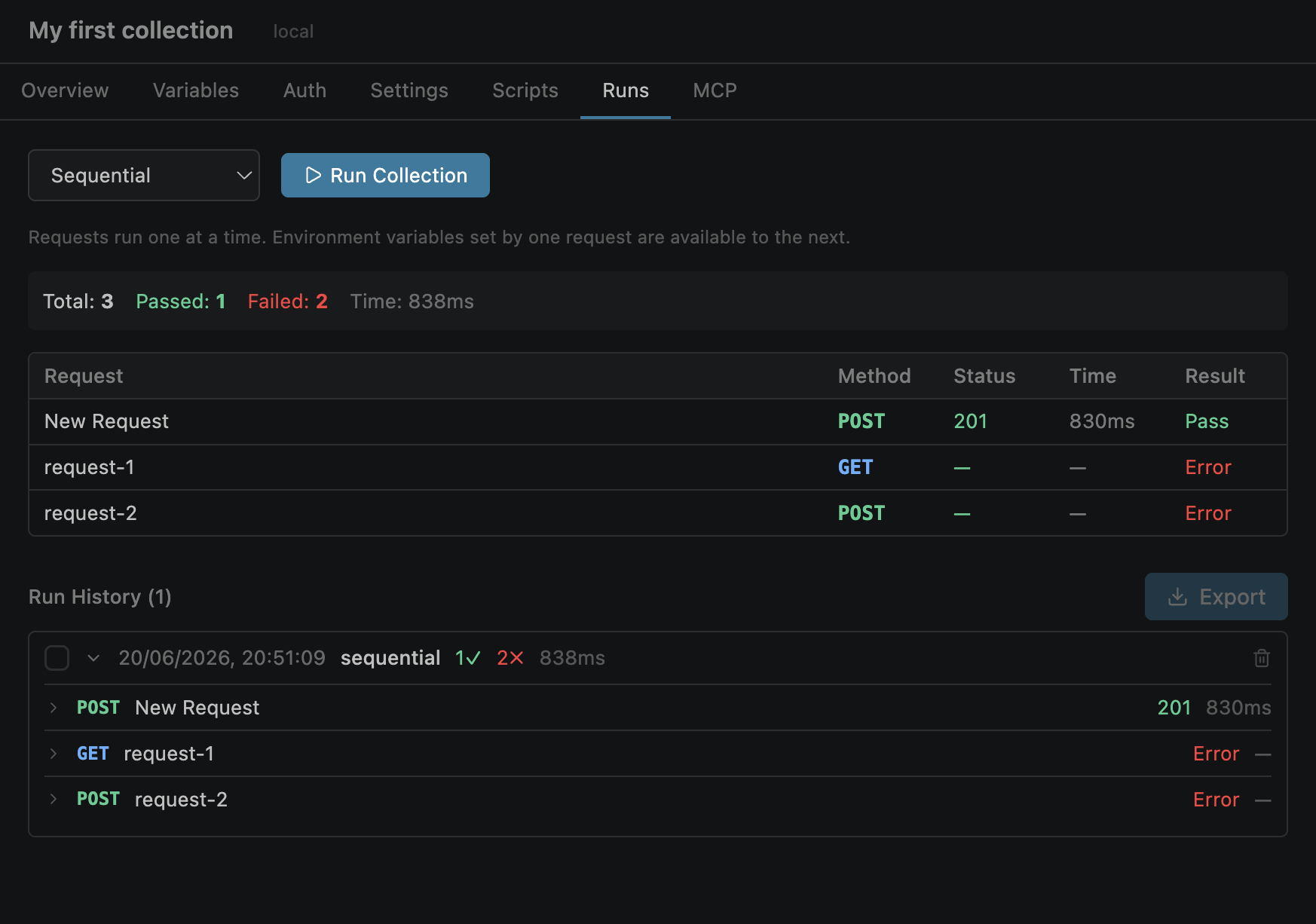Click the 201 status in run history

tap(1174, 708)
